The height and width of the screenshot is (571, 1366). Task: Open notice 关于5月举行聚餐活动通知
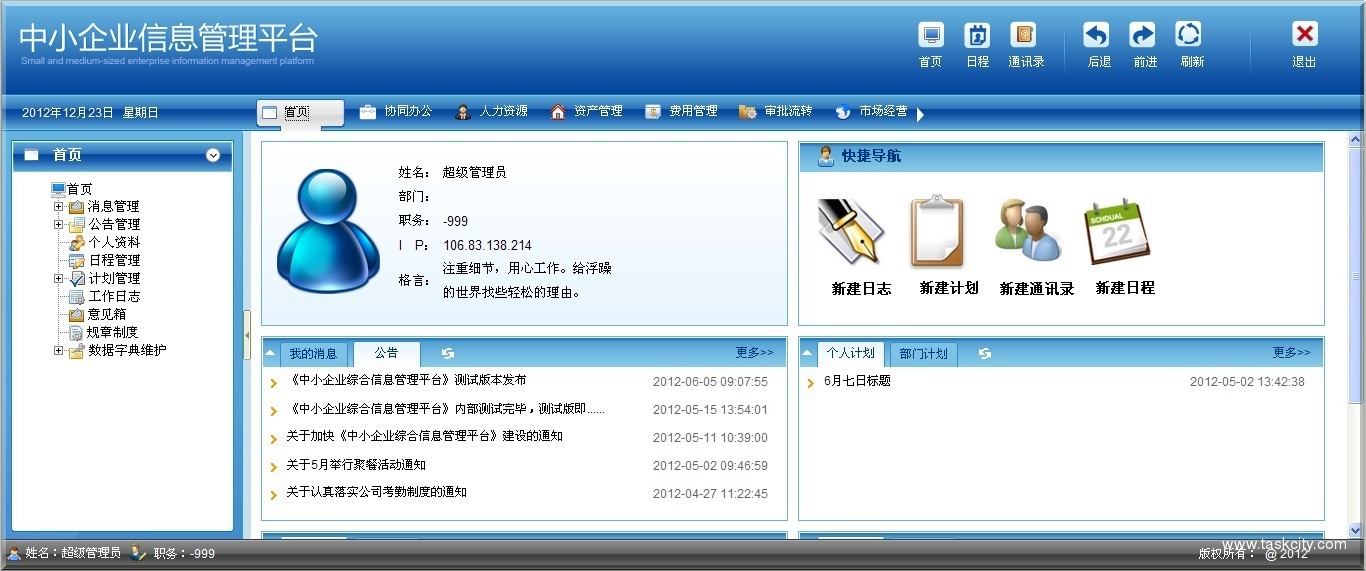pyautogui.click(x=356, y=465)
